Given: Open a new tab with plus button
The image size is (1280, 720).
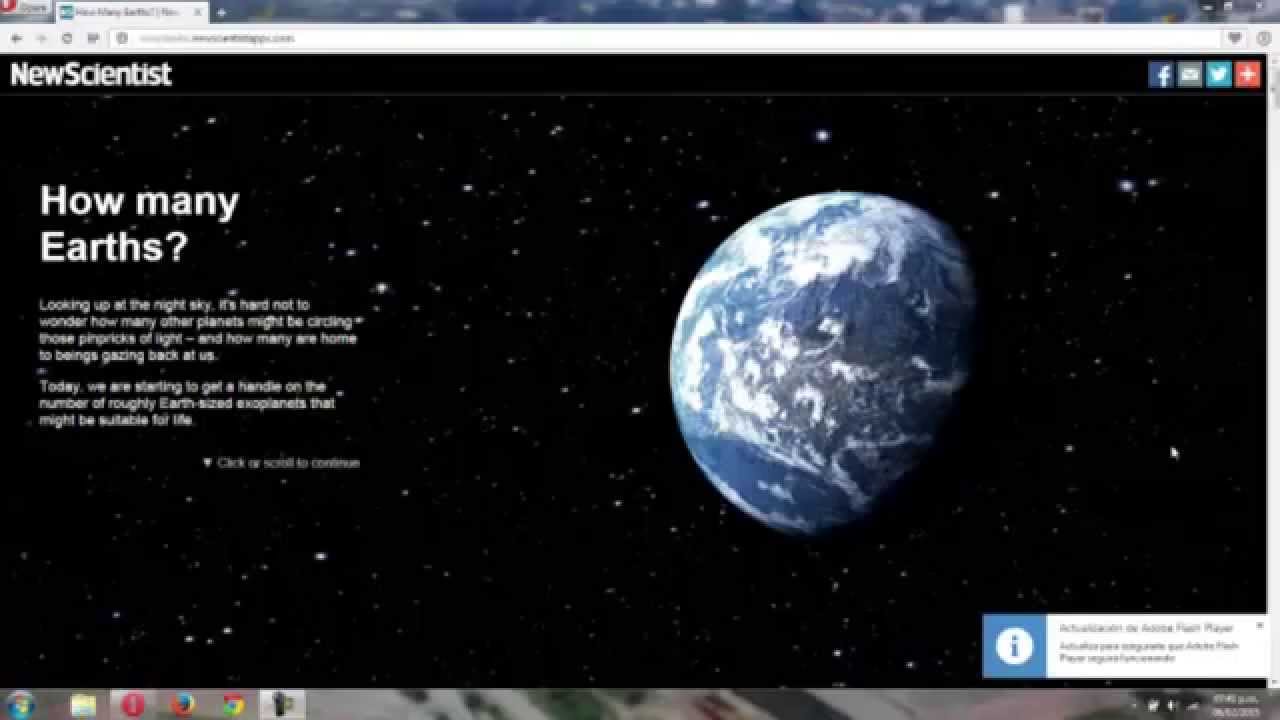Looking at the screenshot, I should click(221, 12).
